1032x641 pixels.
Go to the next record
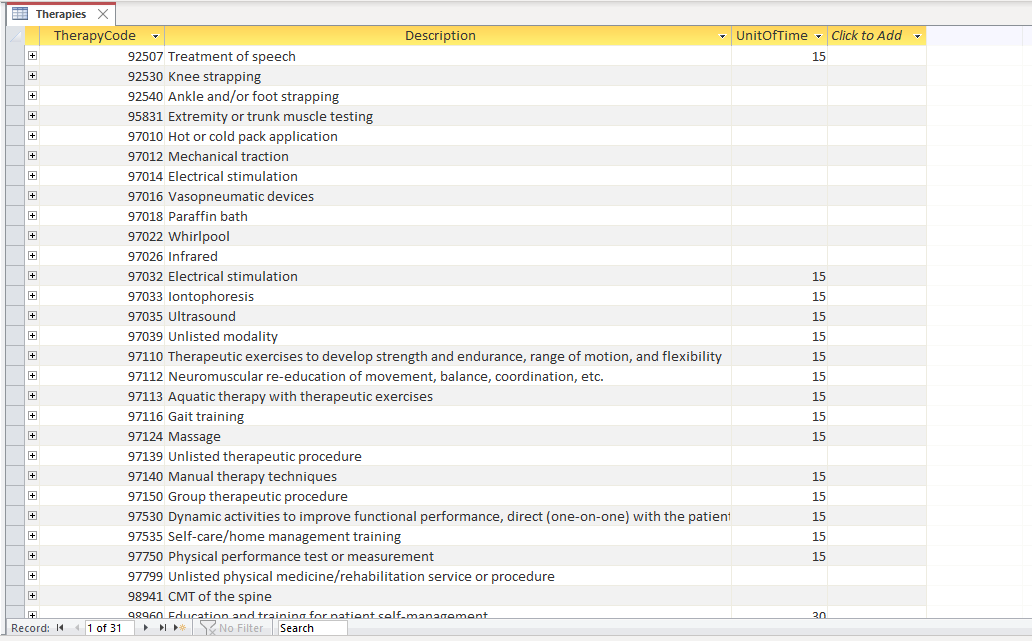pos(145,627)
